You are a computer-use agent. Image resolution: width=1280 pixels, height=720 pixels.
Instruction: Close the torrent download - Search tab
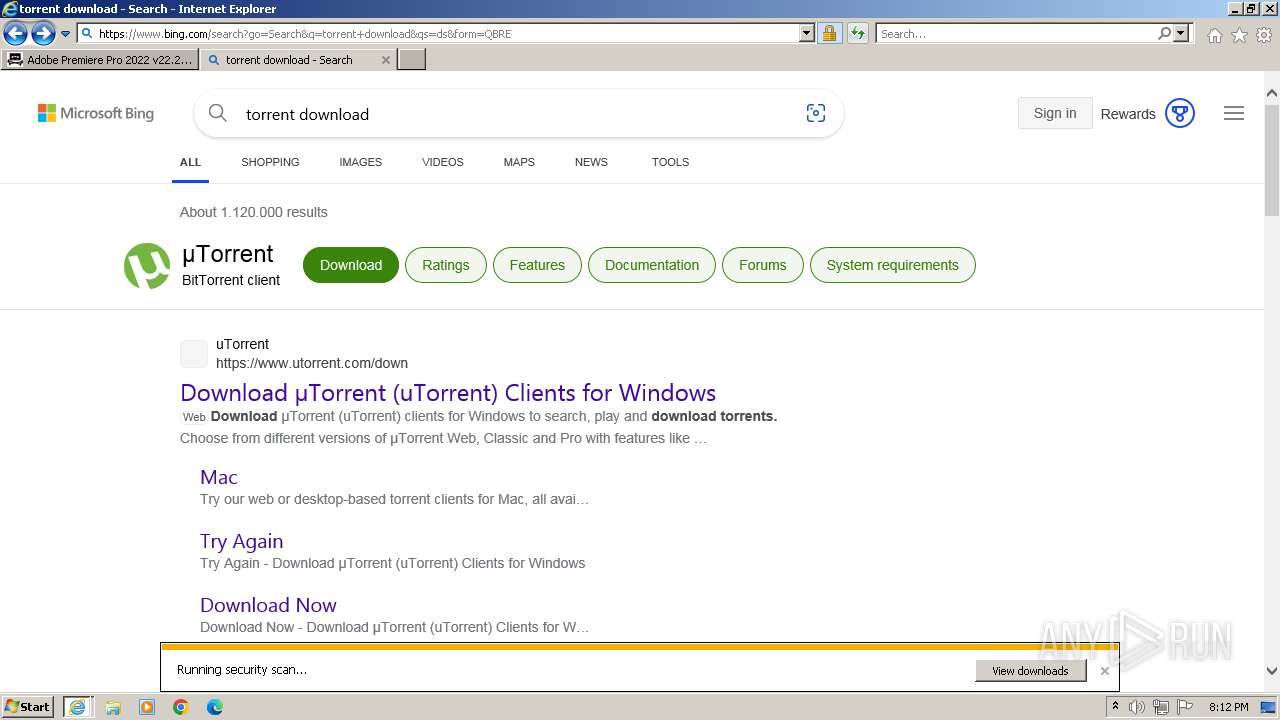(x=386, y=60)
